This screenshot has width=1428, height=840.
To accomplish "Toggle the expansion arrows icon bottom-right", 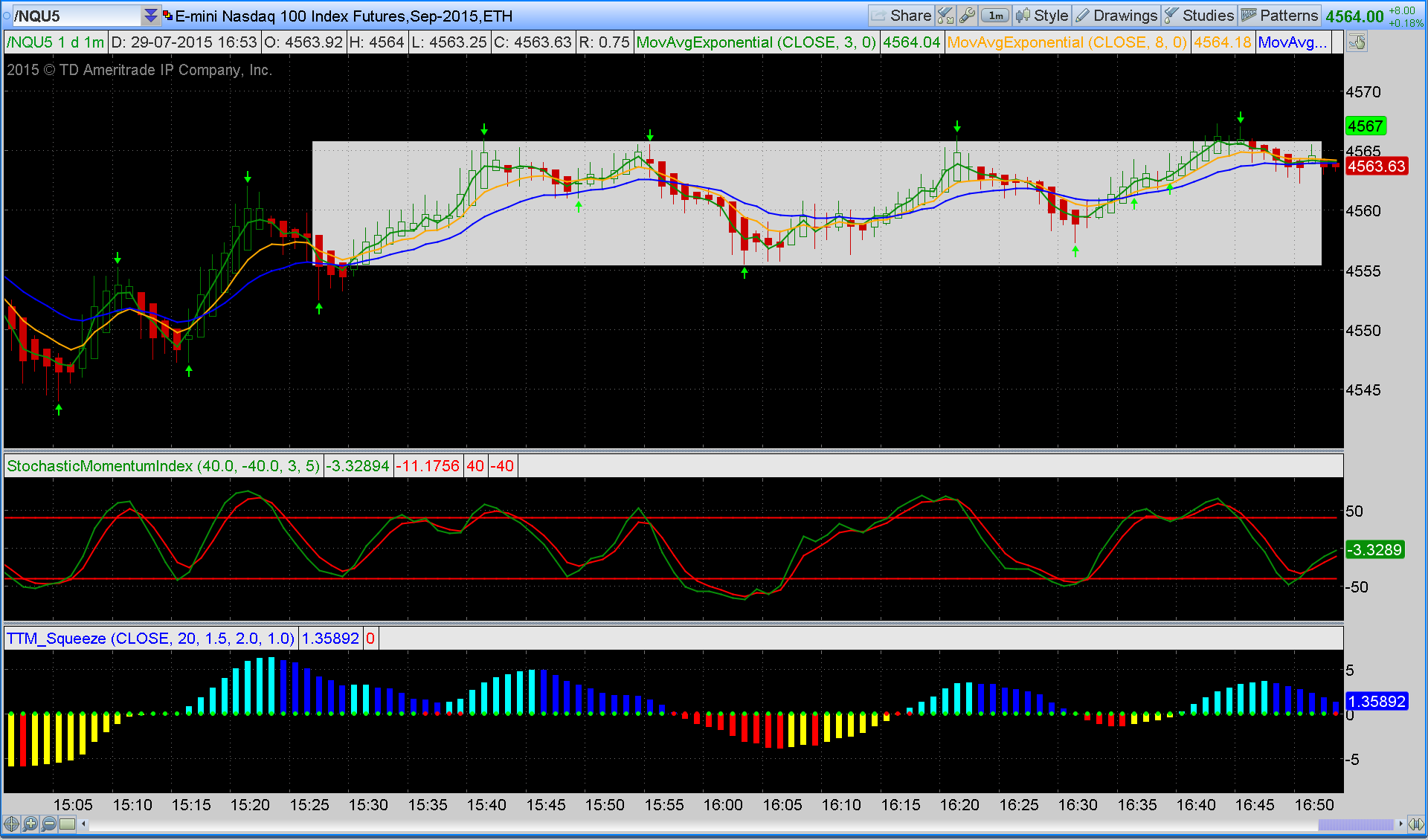I will coord(1417,824).
